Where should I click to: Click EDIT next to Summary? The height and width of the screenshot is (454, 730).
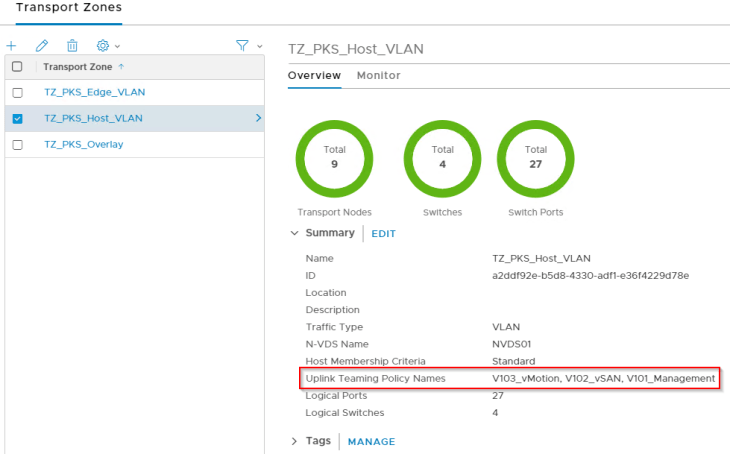coord(384,234)
